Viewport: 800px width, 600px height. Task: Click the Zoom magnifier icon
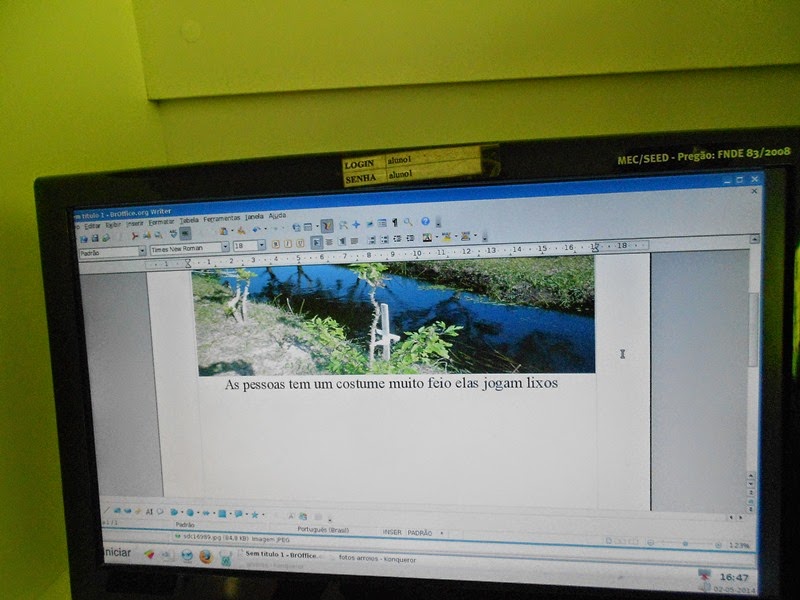coord(408,222)
